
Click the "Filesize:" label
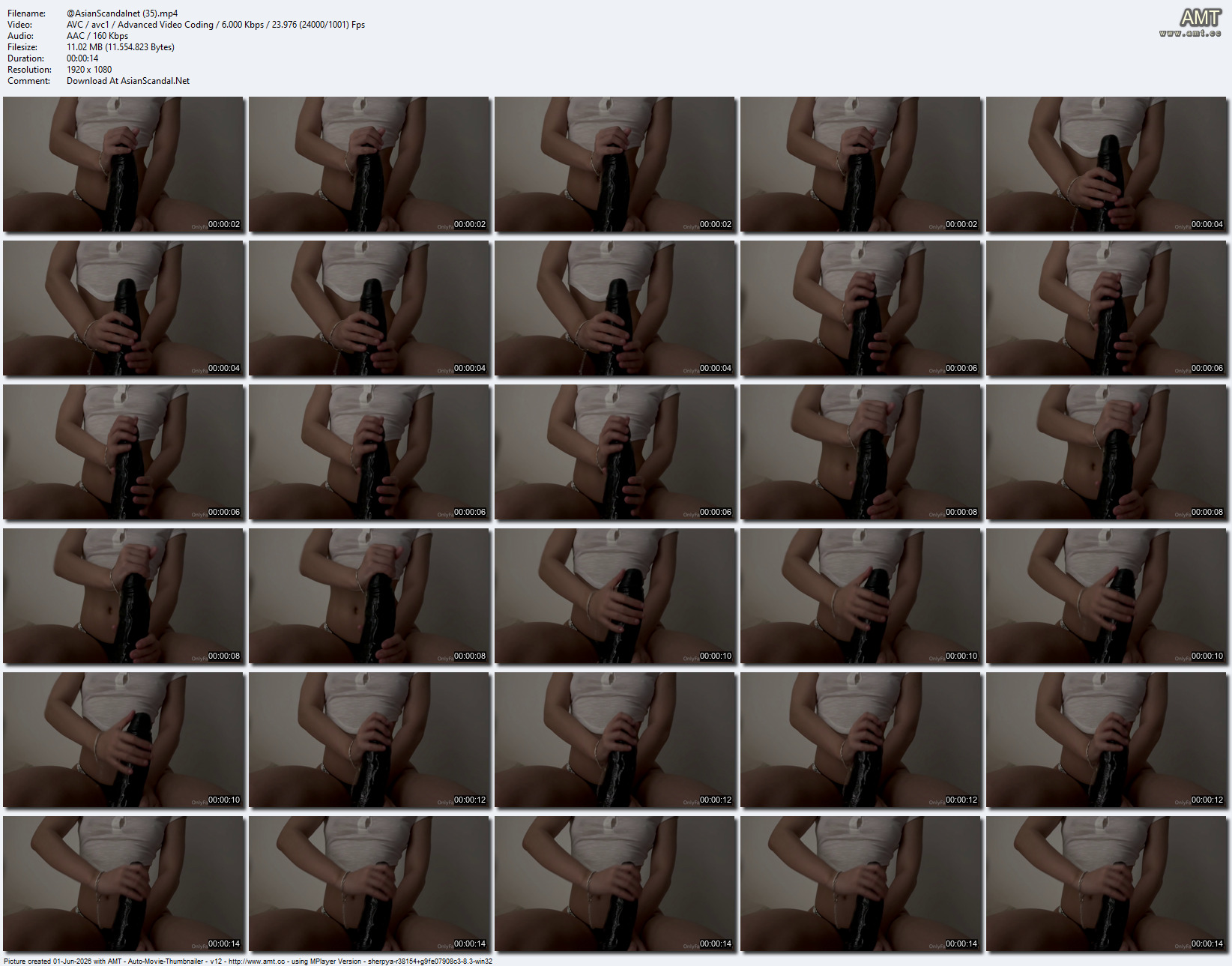[22, 47]
